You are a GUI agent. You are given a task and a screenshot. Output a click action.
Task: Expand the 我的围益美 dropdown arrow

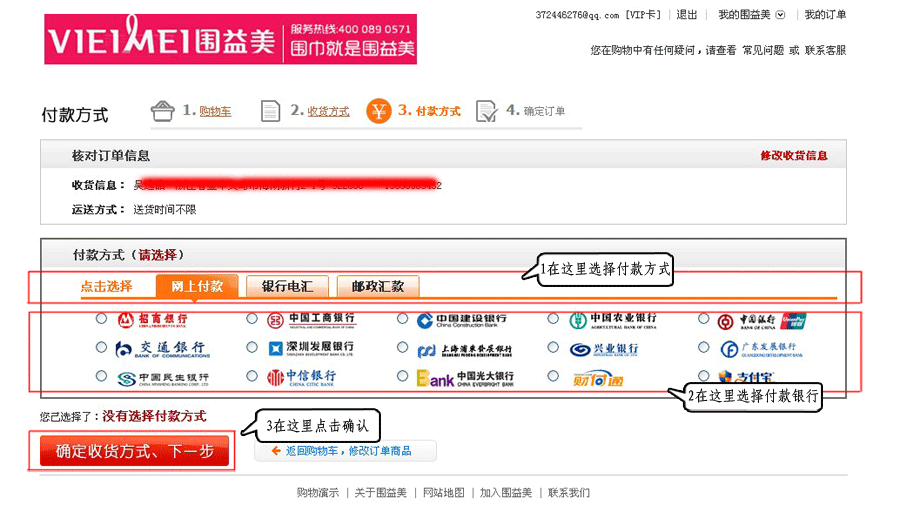(780, 15)
